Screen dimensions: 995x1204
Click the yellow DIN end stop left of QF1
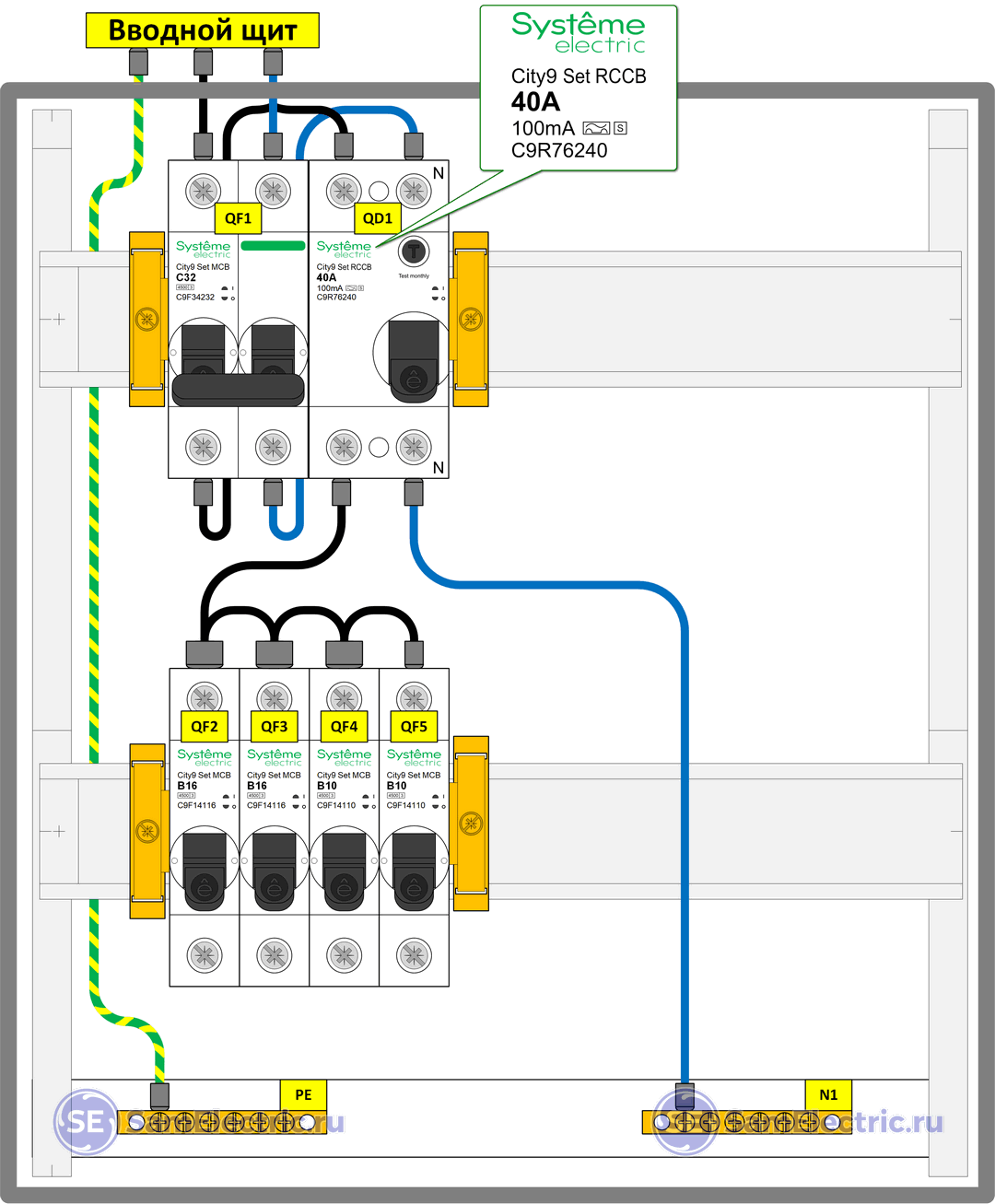click(x=147, y=320)
